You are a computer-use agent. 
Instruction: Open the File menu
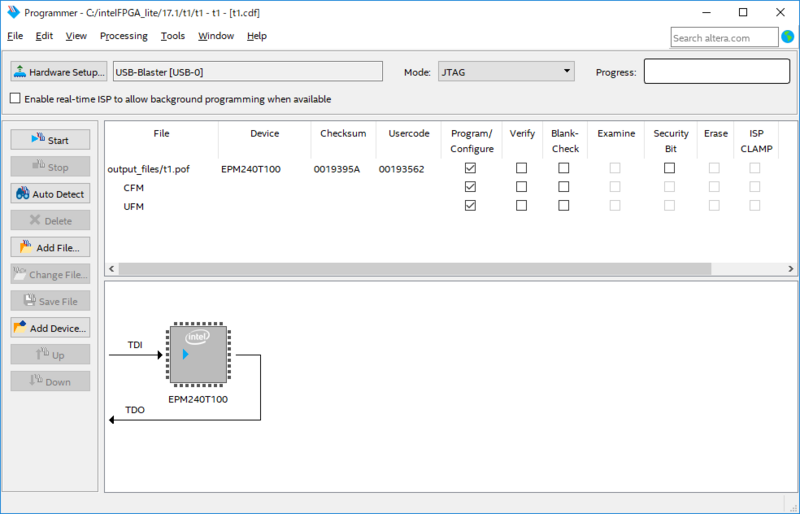(15, 36)
